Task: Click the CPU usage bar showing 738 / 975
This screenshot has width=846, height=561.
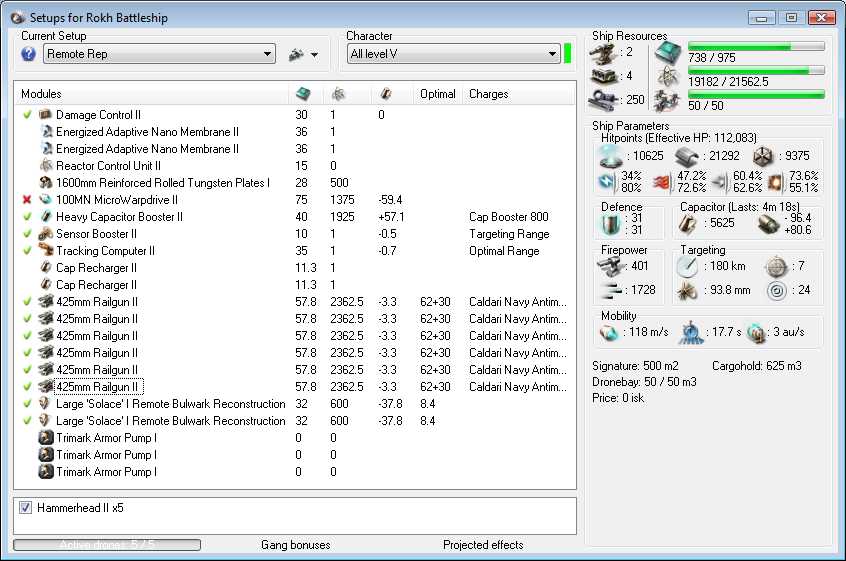Action: point(756,46)
